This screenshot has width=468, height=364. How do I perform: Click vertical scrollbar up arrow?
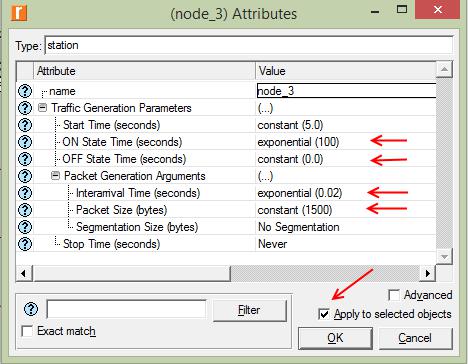[444, 69]
